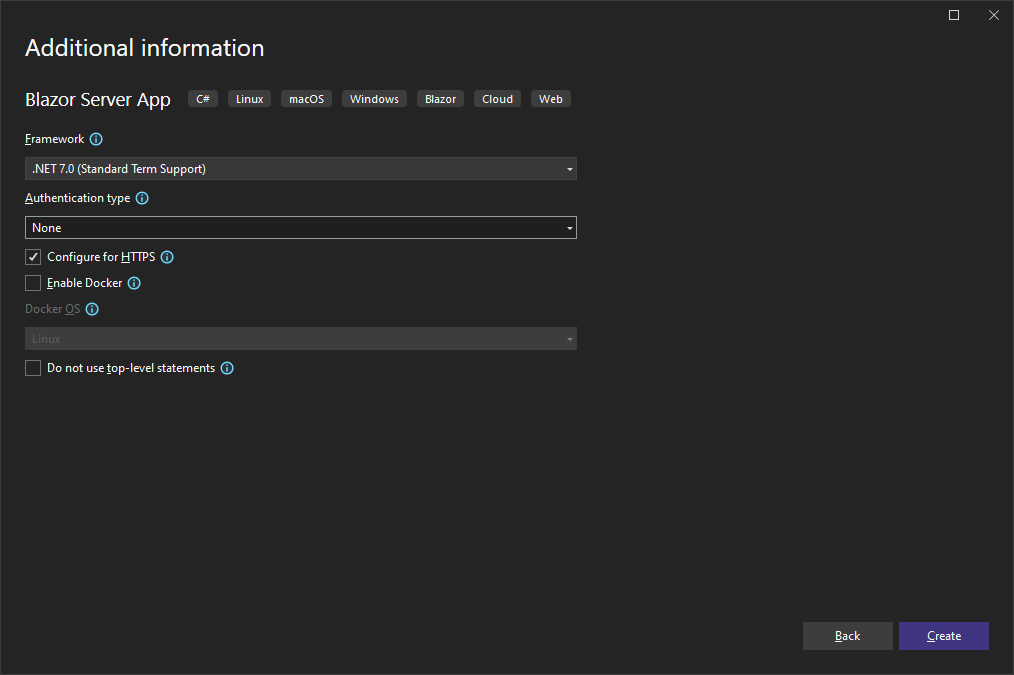Image resolution: width=1014 pixels, height=675 pixels.
Task: Click the Cloud tag
Action: tap(497, 99)
